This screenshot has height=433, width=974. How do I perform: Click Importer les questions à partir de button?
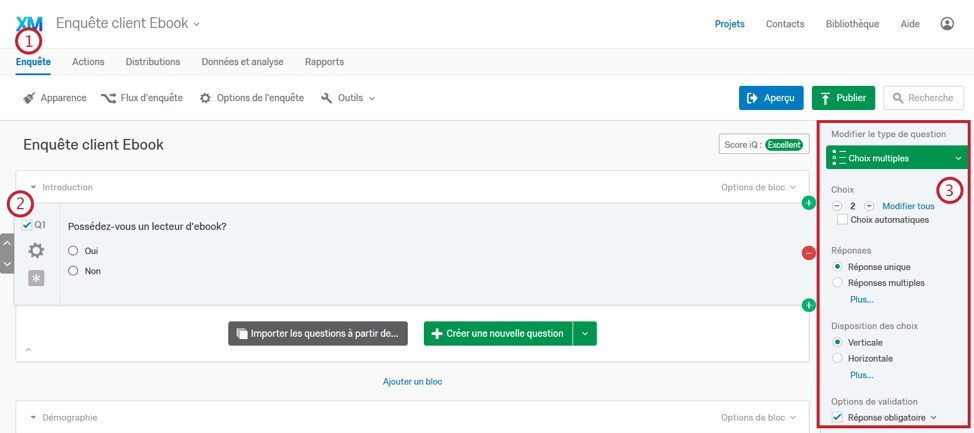[x=318, y=334]
